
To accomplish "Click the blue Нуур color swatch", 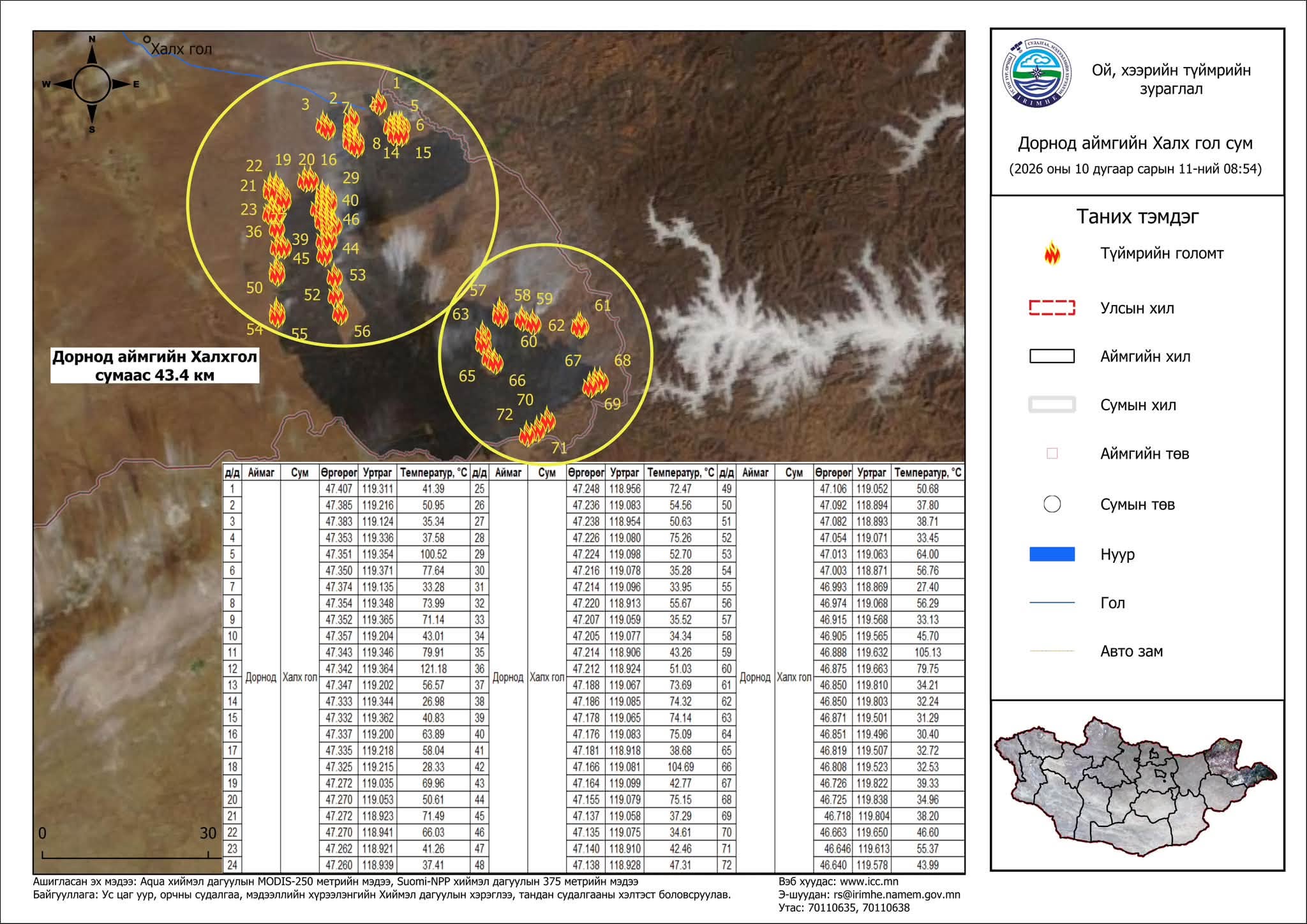I will click(1052, 554).
